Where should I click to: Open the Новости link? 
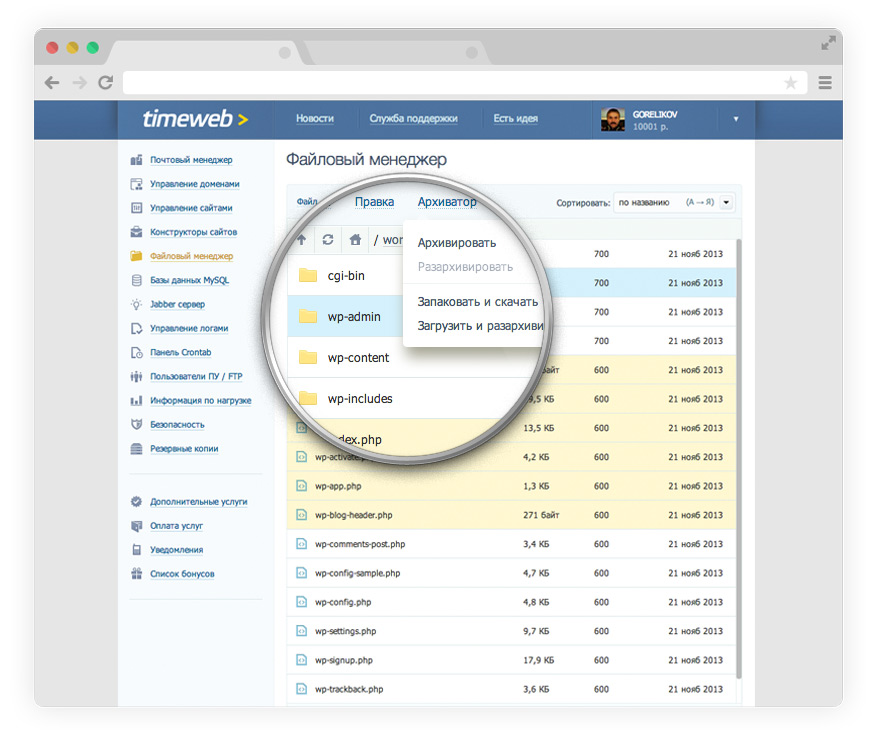[315, 118]
